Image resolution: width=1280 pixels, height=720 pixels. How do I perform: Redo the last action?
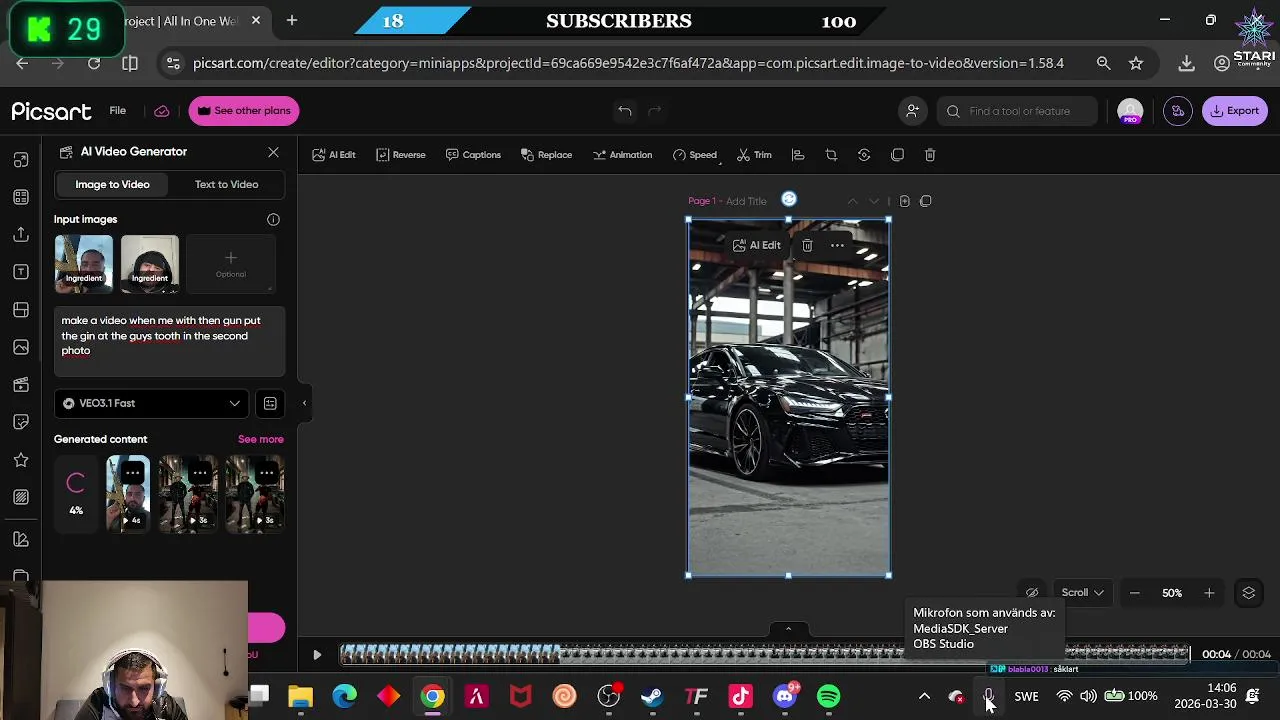click(655, 111)
